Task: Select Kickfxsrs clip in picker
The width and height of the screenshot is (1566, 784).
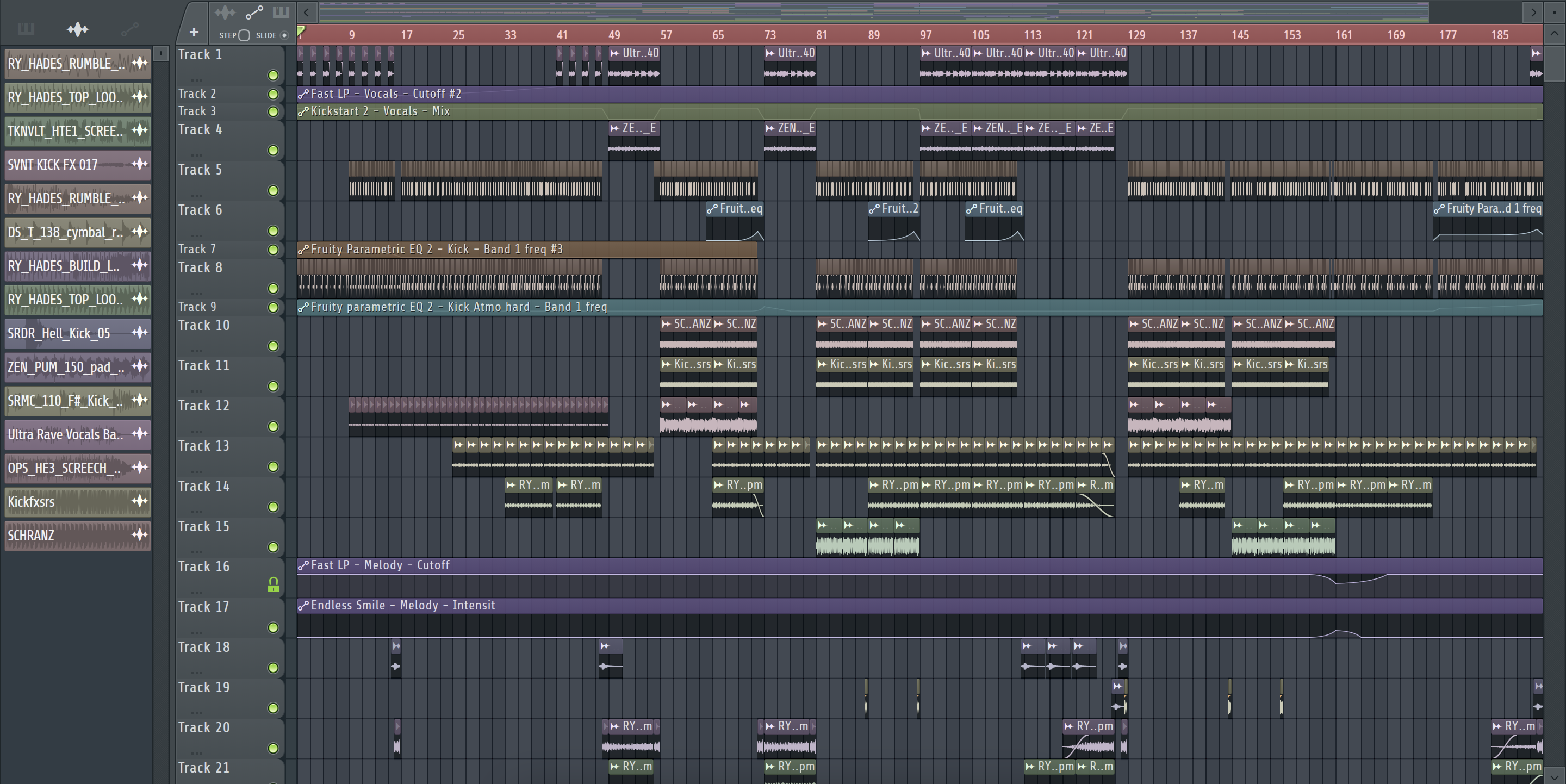Action: tap(77, 501)
